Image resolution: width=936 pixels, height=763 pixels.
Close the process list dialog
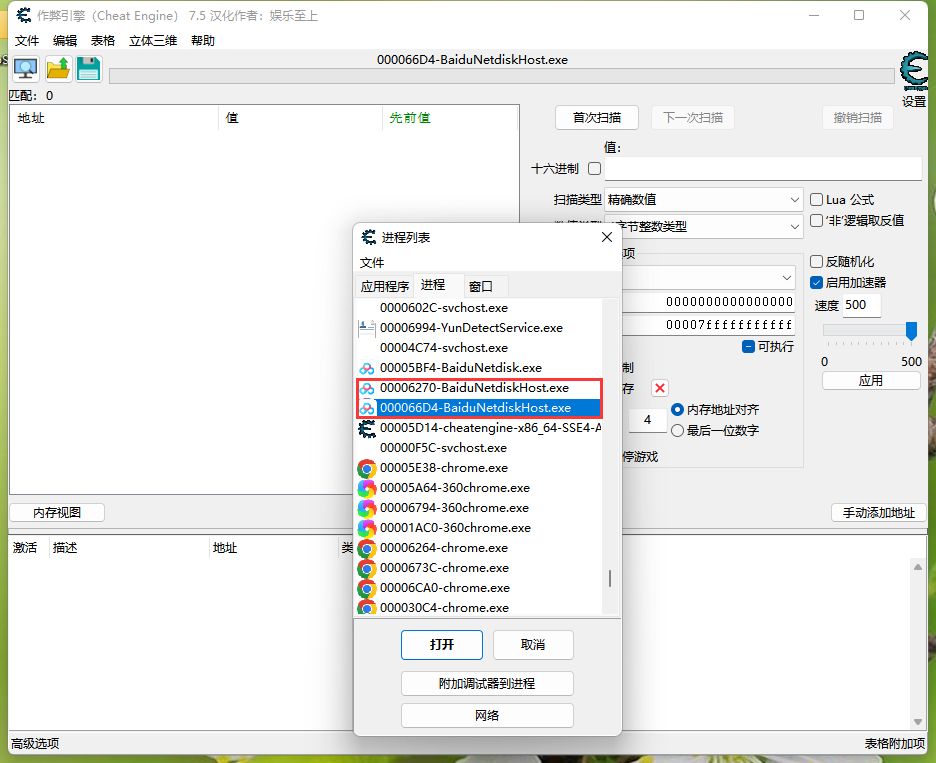[607, 237]
